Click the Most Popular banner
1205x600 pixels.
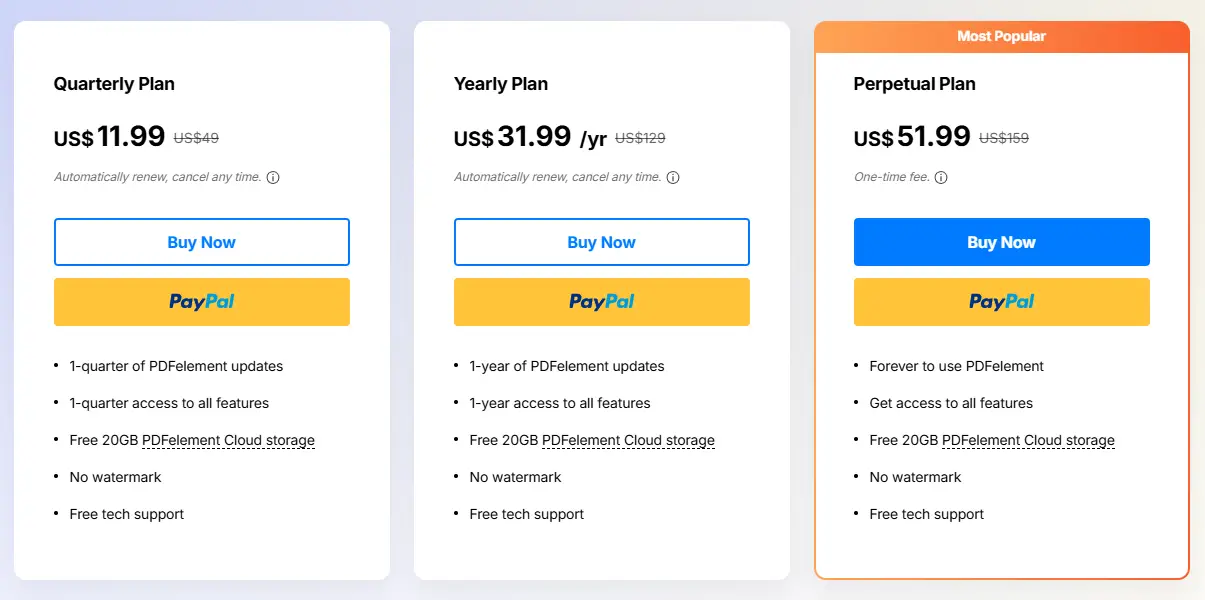coord(1001,37)
